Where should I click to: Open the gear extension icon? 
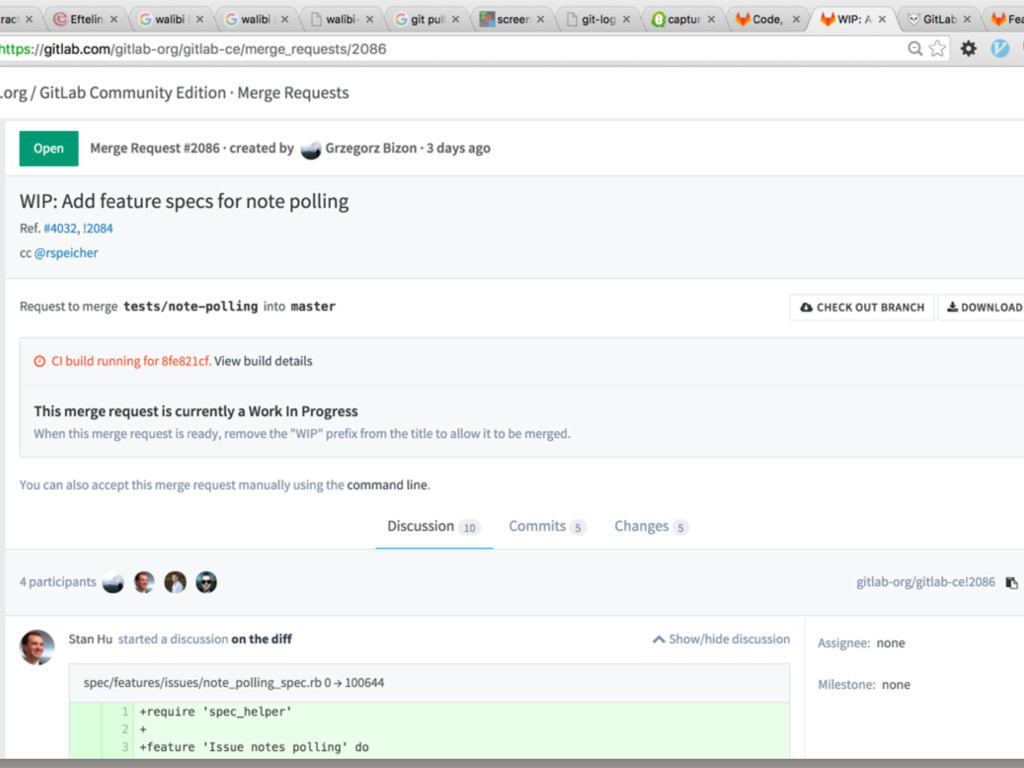[968, 48]
